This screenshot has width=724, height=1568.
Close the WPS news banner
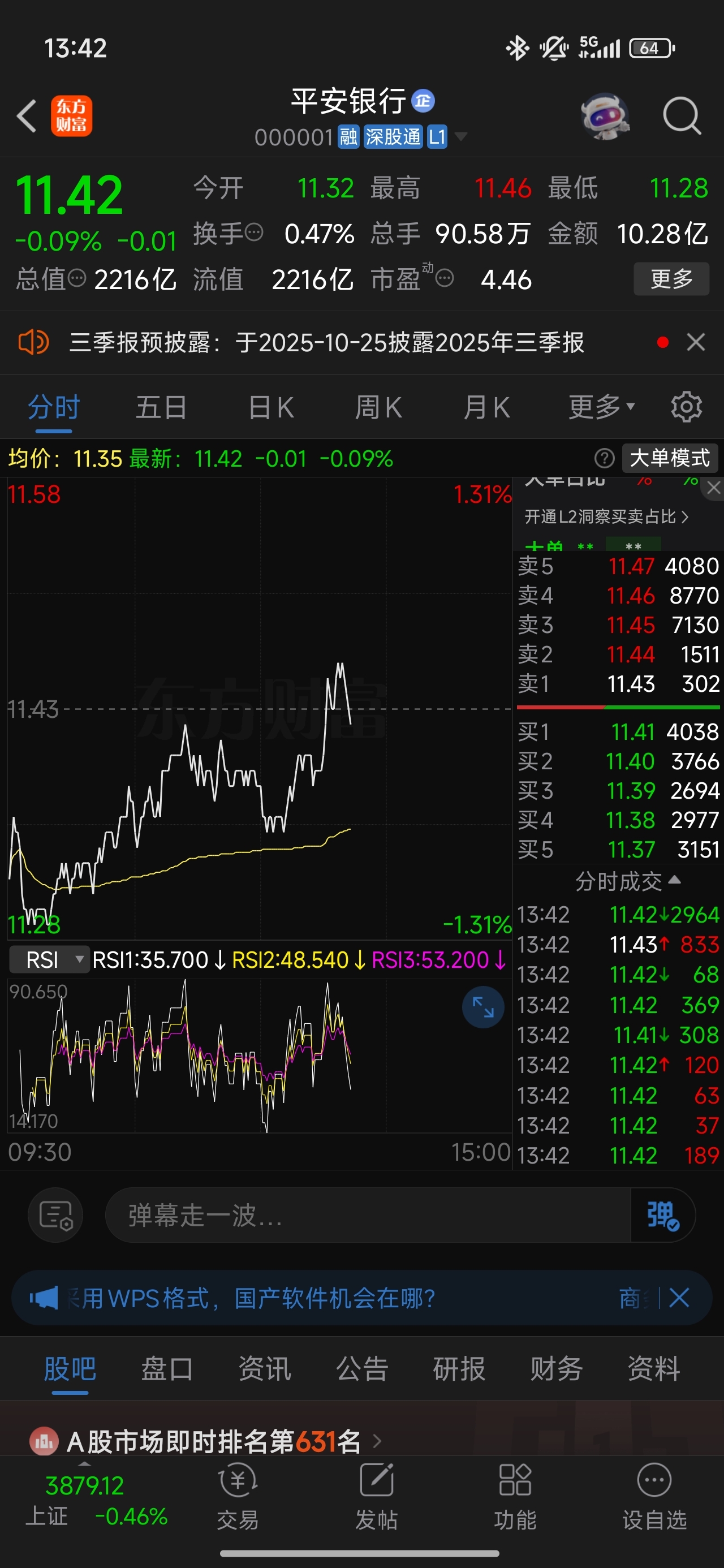[679, 1298]
